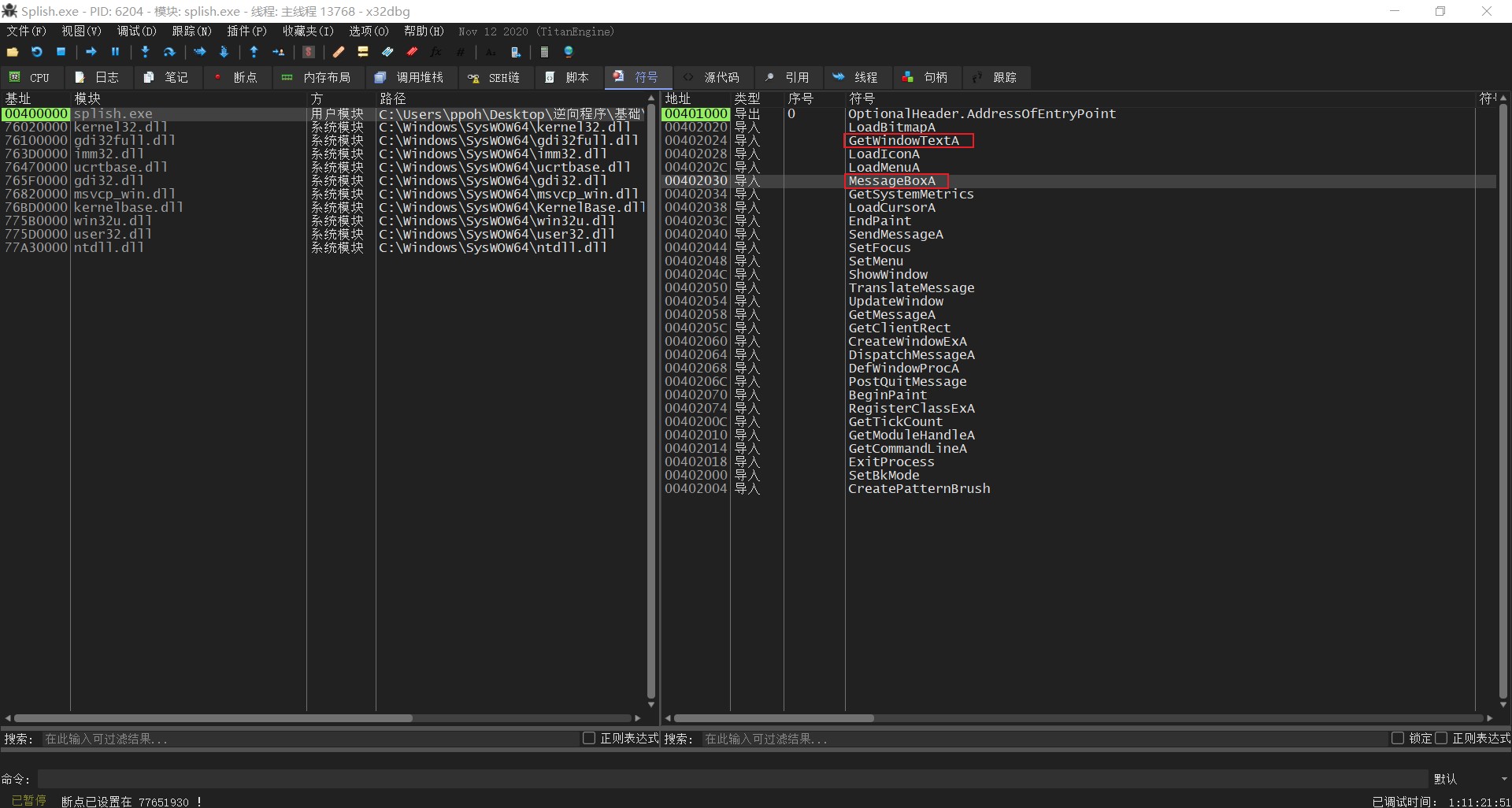The width and height of the screenshot is (1512, 808).
Task: Enable regex checkbox for module search
Action: [x=588, y=738]
